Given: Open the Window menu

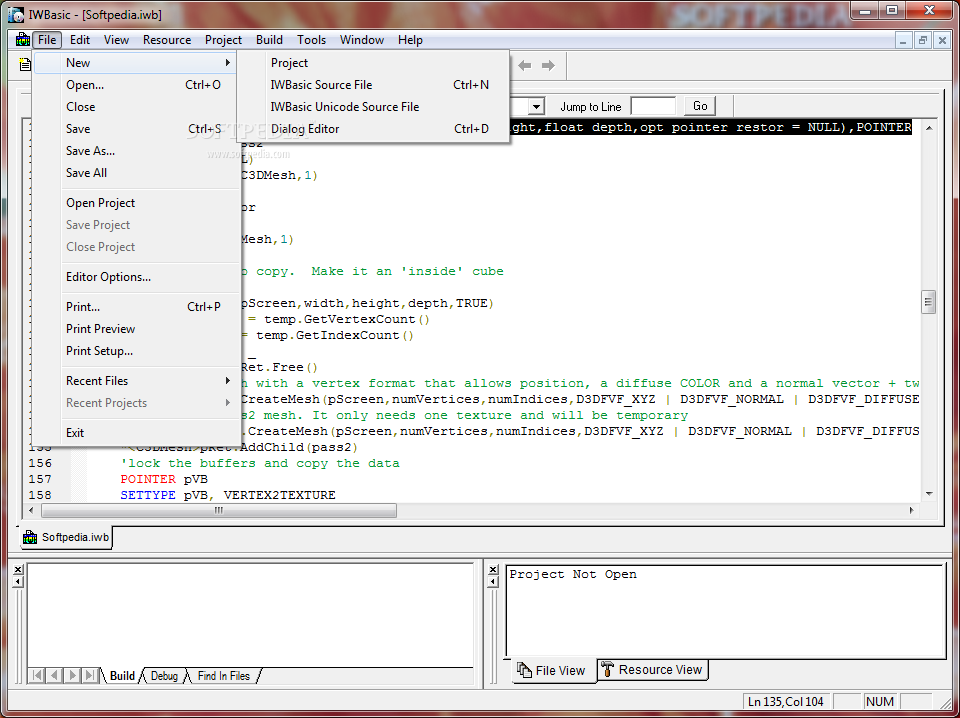Looking at the screenshot, I should (x=362, y=40).
